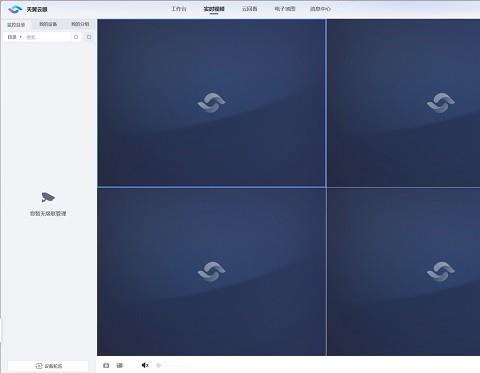Click inside the device search input field
Screen dimensions: 480x373
point(48,37)
